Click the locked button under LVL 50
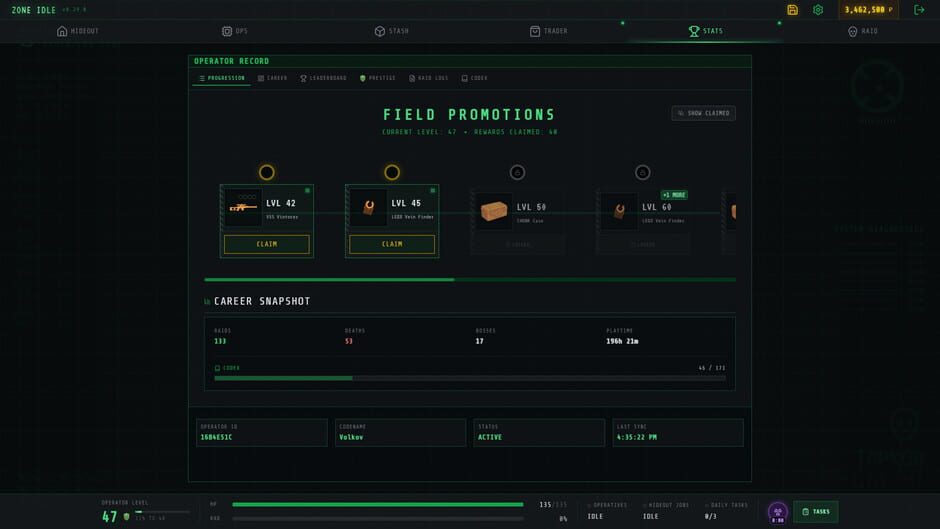Screen dimensions: 940x529 coord(517,245)
